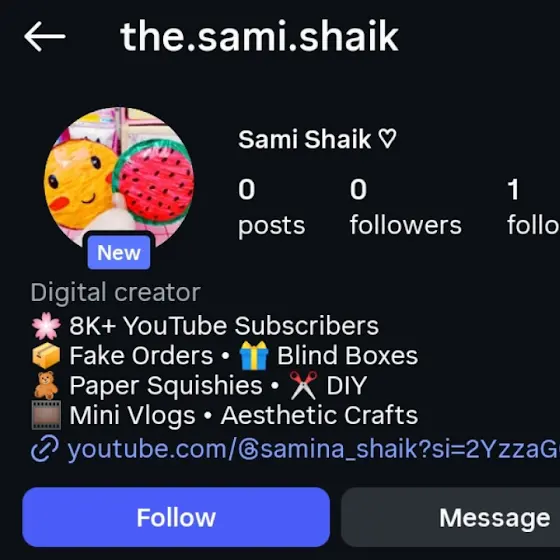Tap the heart symbol after Sami Shaik
This screenshot has width=560, height=560.
pos(387,139)
